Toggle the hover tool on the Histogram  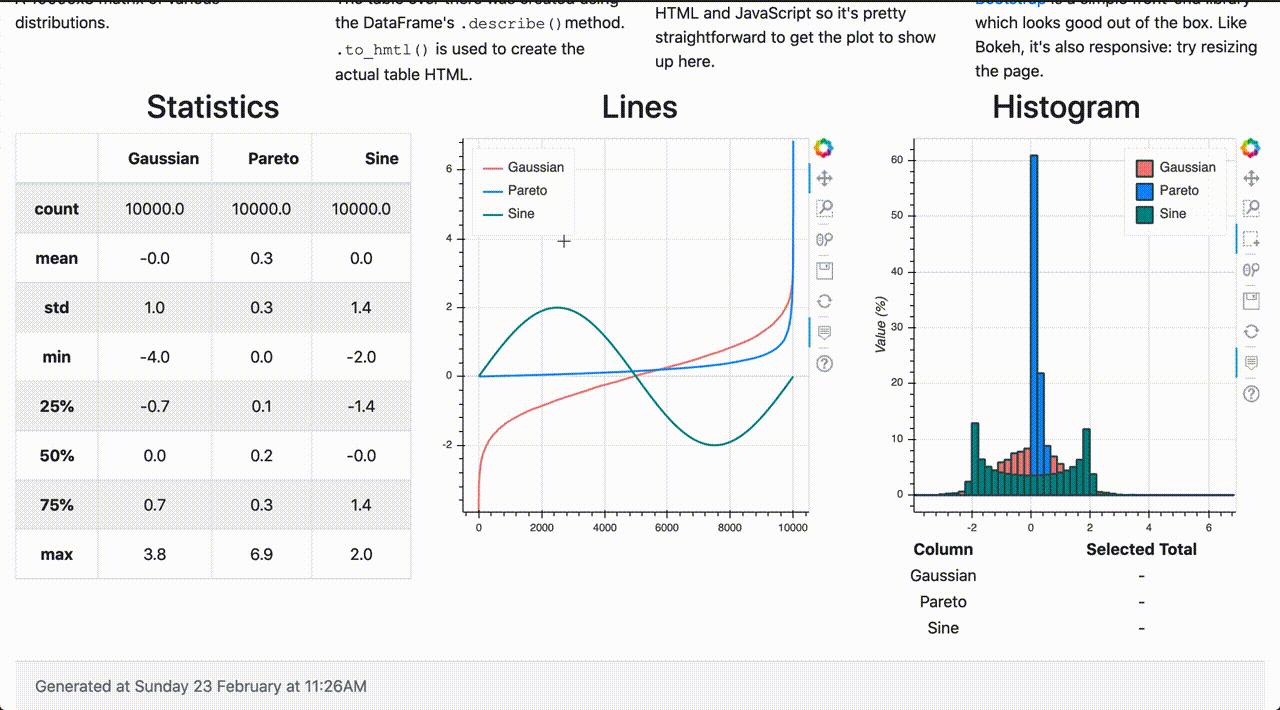click(1250, 362)
